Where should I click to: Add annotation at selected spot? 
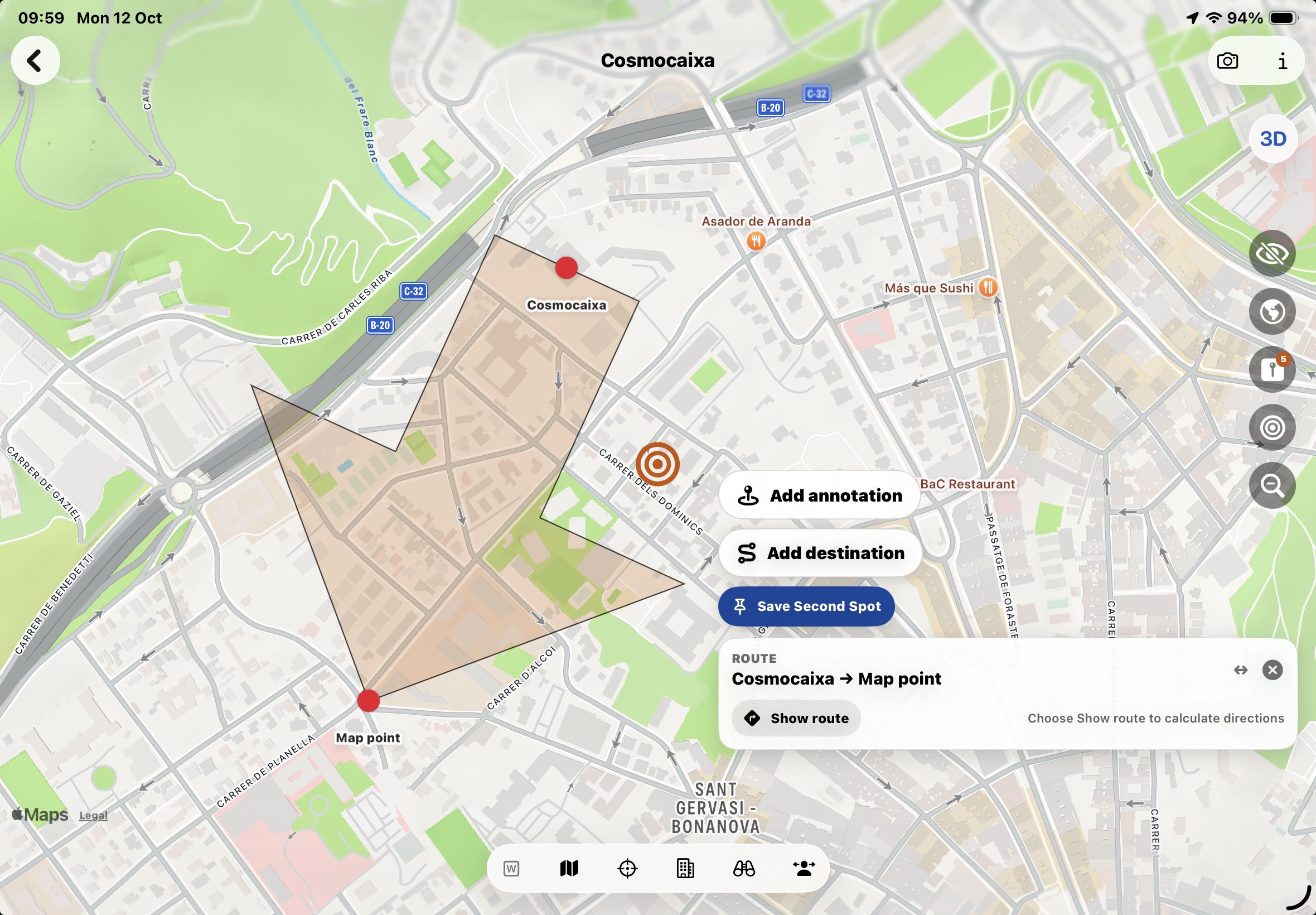pos(819,495)
